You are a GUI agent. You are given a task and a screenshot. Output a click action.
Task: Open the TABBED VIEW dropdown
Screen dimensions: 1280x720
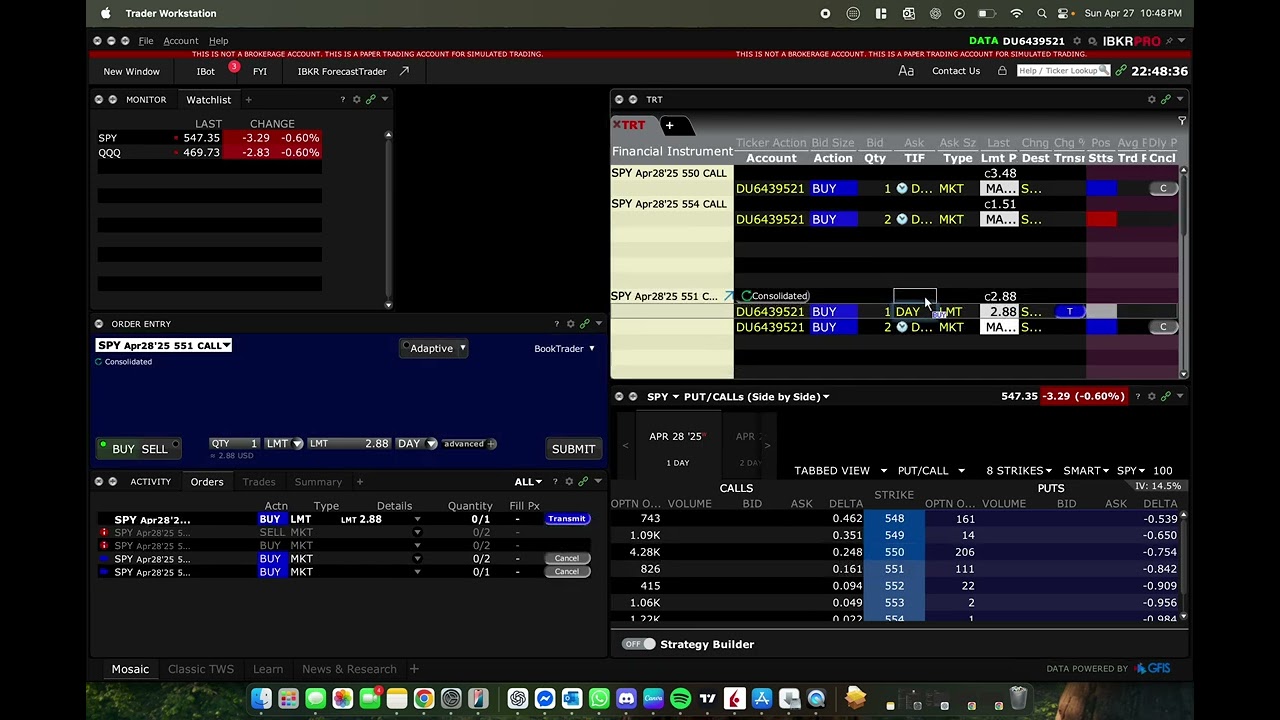840,470
